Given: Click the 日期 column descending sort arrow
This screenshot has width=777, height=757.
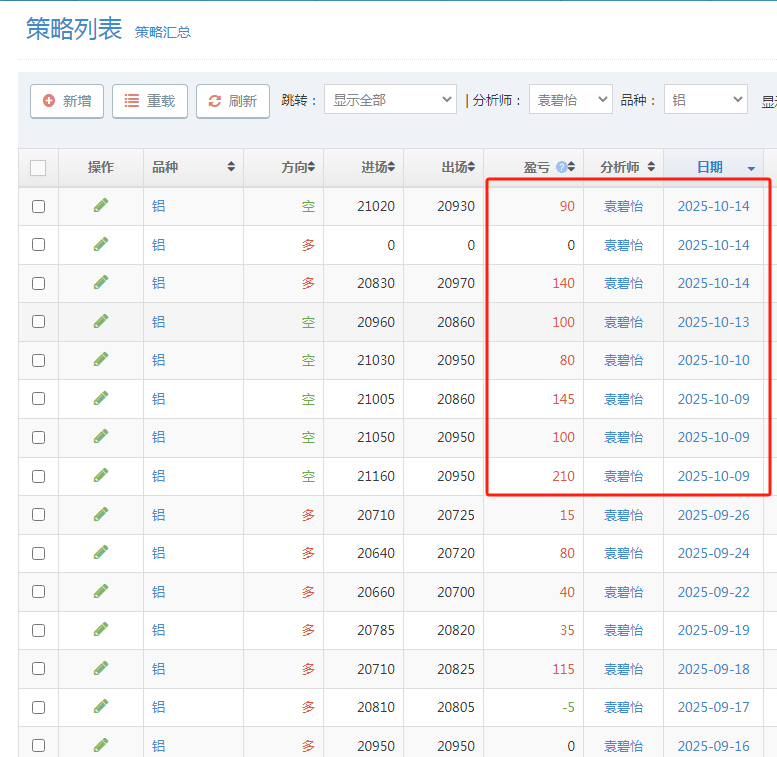Looking at the screenshot, I should (750, 168).
